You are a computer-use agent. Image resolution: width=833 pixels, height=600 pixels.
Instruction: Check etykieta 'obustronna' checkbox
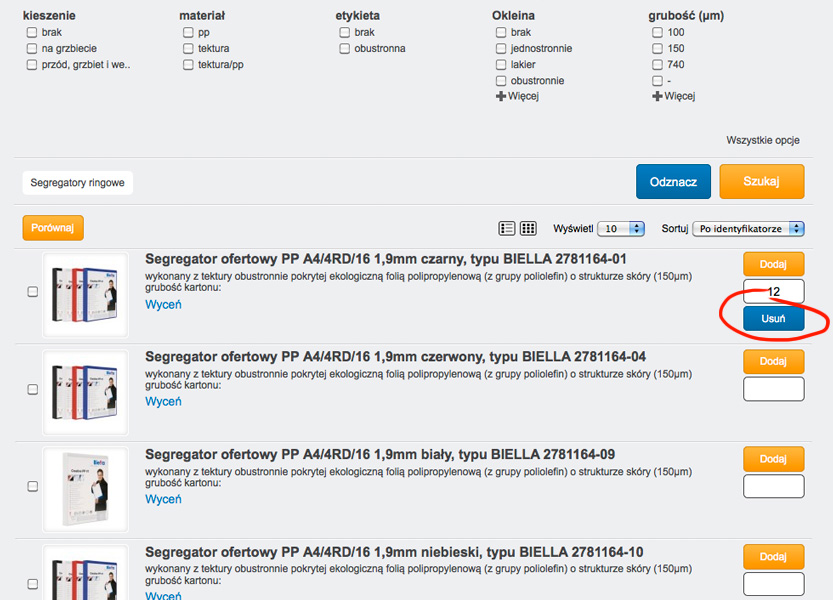click(x=344, y=49)
